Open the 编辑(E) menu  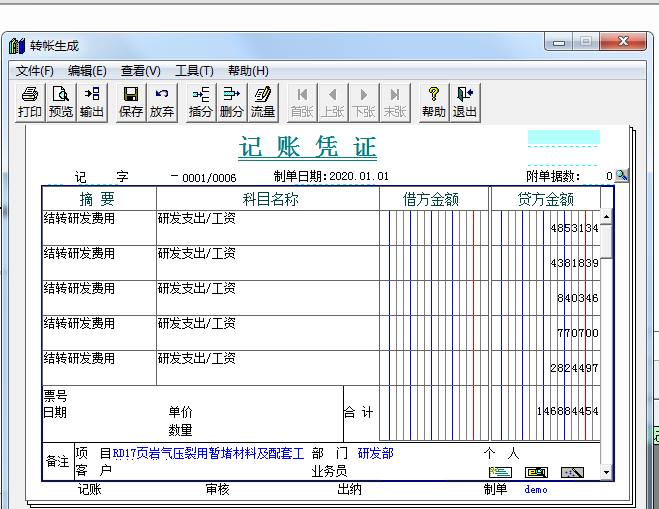87,71
